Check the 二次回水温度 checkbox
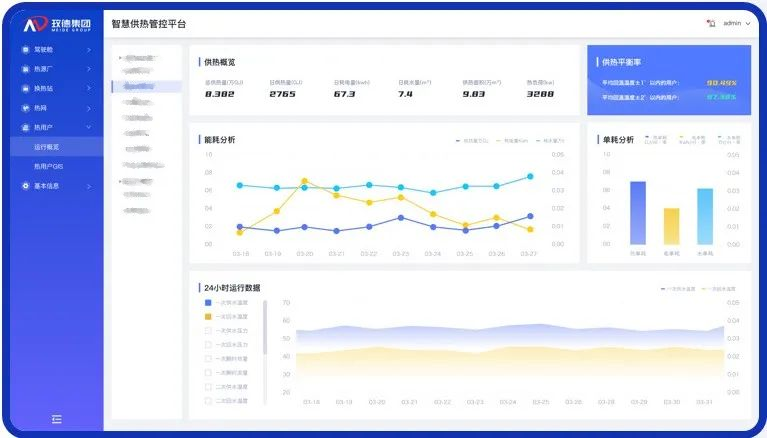This screenshot has height=438, width=767. tap(208, 401)
